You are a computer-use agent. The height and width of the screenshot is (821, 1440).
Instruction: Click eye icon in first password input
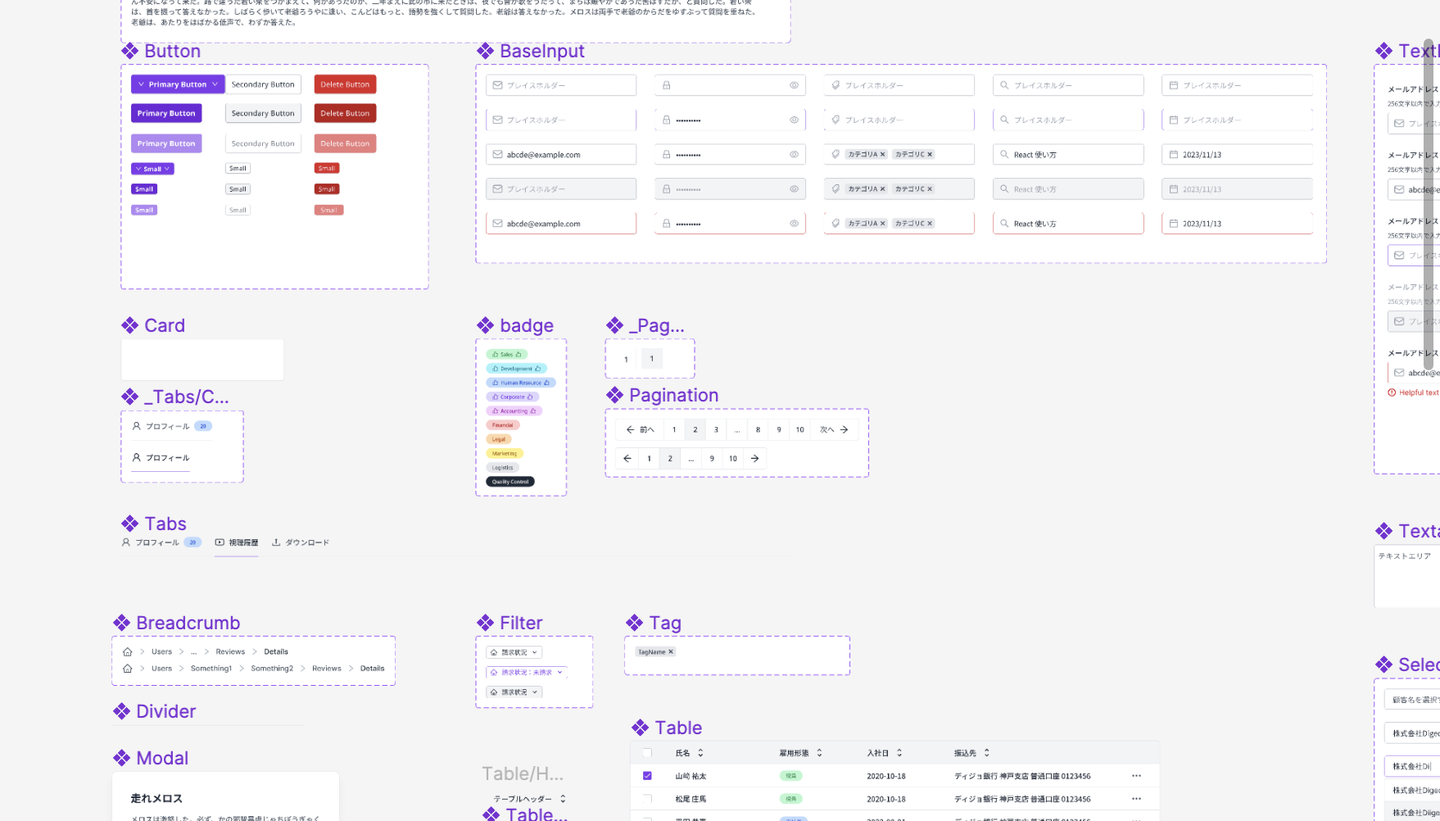coord(794,85)
